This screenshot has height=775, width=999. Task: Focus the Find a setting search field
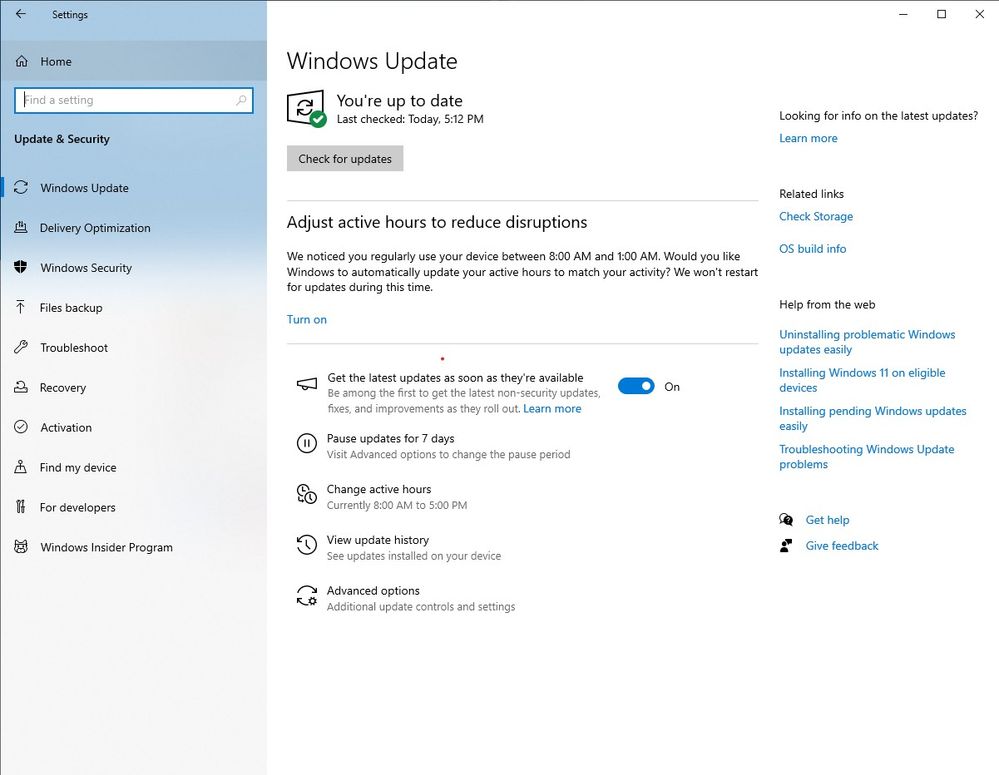[134, 100]
